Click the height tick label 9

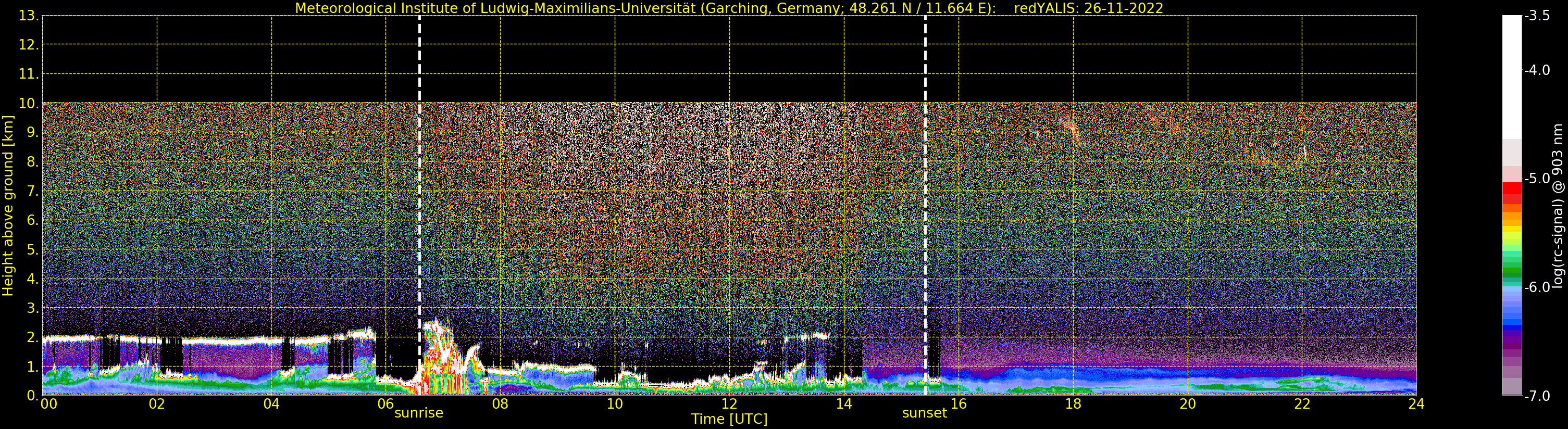pyautogui.click(x=32, y=133)
